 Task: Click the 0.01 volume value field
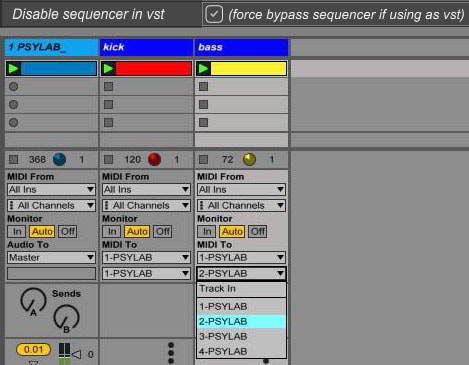click(x=33, y=349)
